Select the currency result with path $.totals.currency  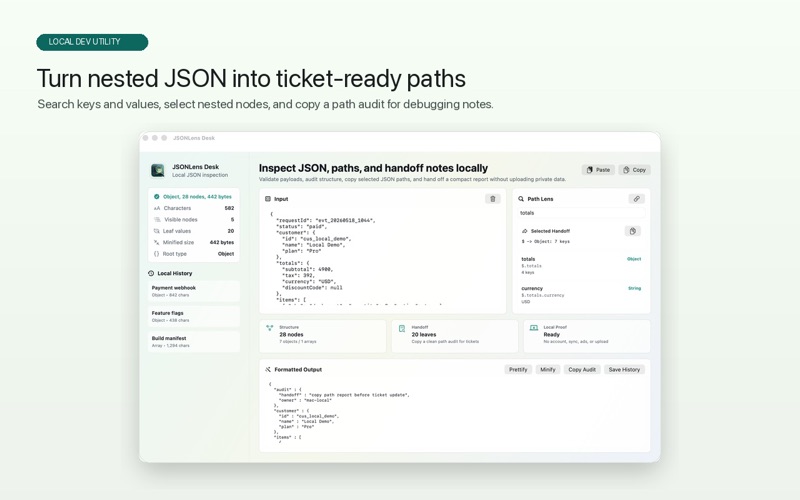click(581, 294)
